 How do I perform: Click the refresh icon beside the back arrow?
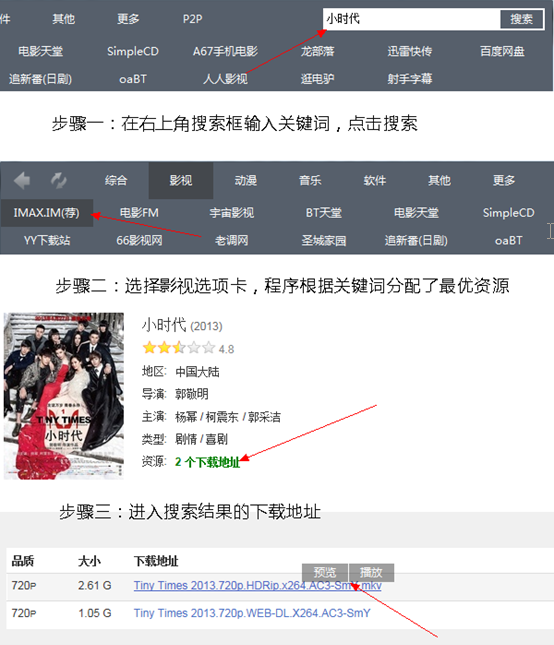click(58, 180)
